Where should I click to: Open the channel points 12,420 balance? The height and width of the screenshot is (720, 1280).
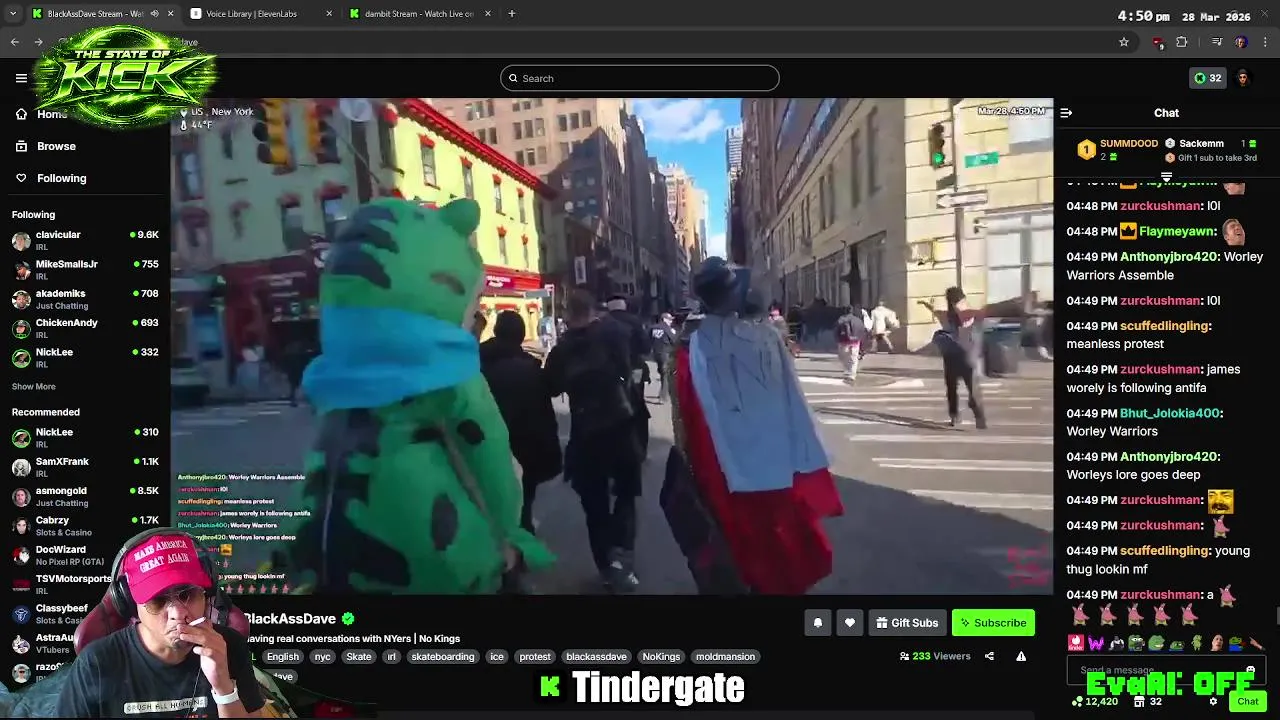[1094, 702]
